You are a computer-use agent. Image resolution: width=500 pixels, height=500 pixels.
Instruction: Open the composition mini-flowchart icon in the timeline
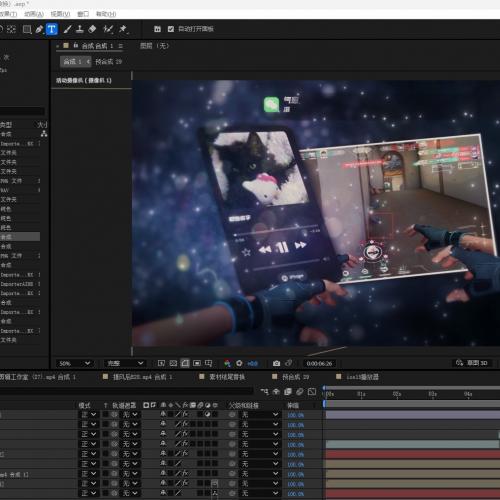tap(264, 392)
